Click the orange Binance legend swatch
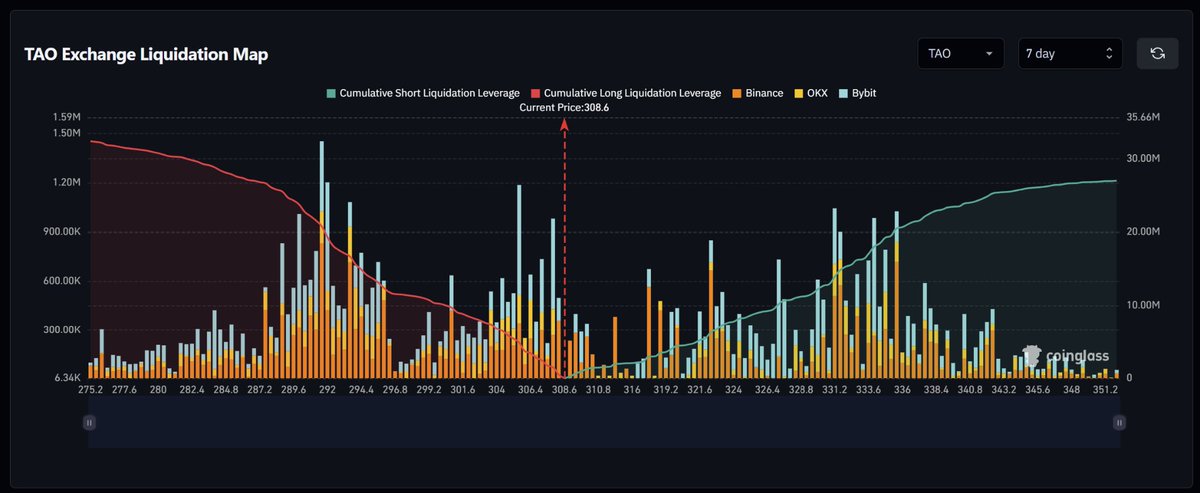 [x=735, y=93]
